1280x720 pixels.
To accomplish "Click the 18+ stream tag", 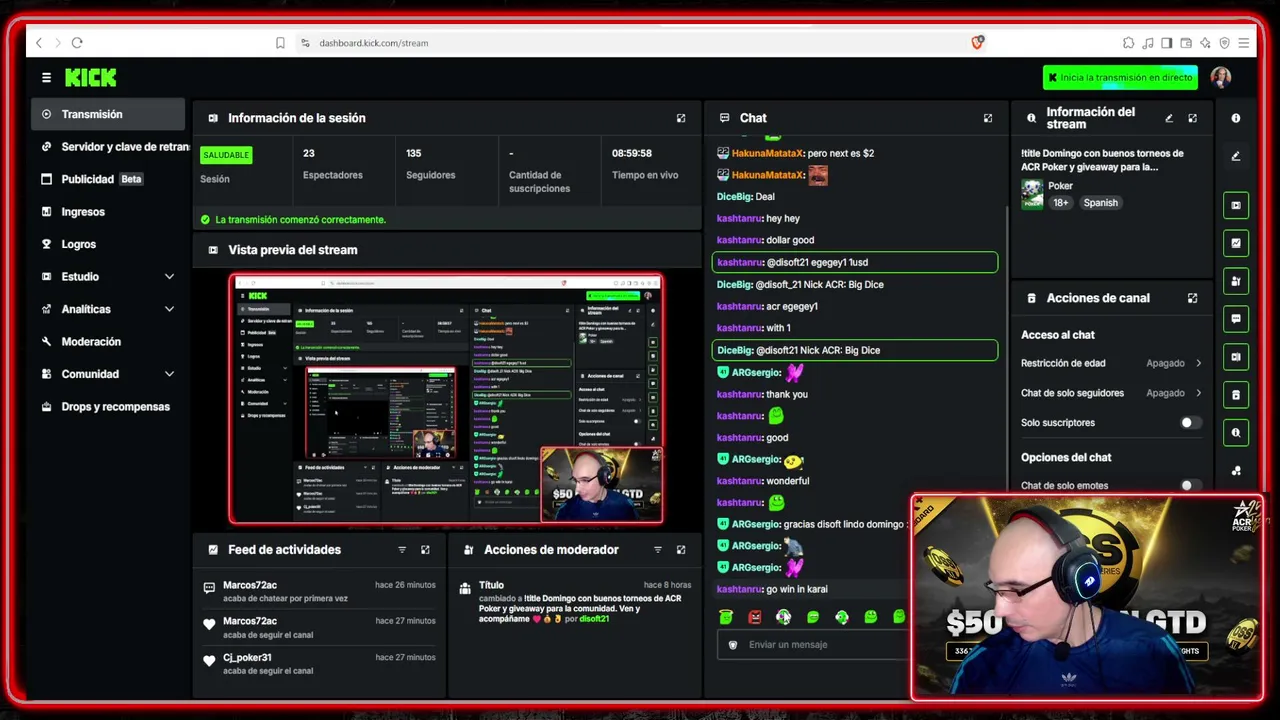I will point(1060,203).
